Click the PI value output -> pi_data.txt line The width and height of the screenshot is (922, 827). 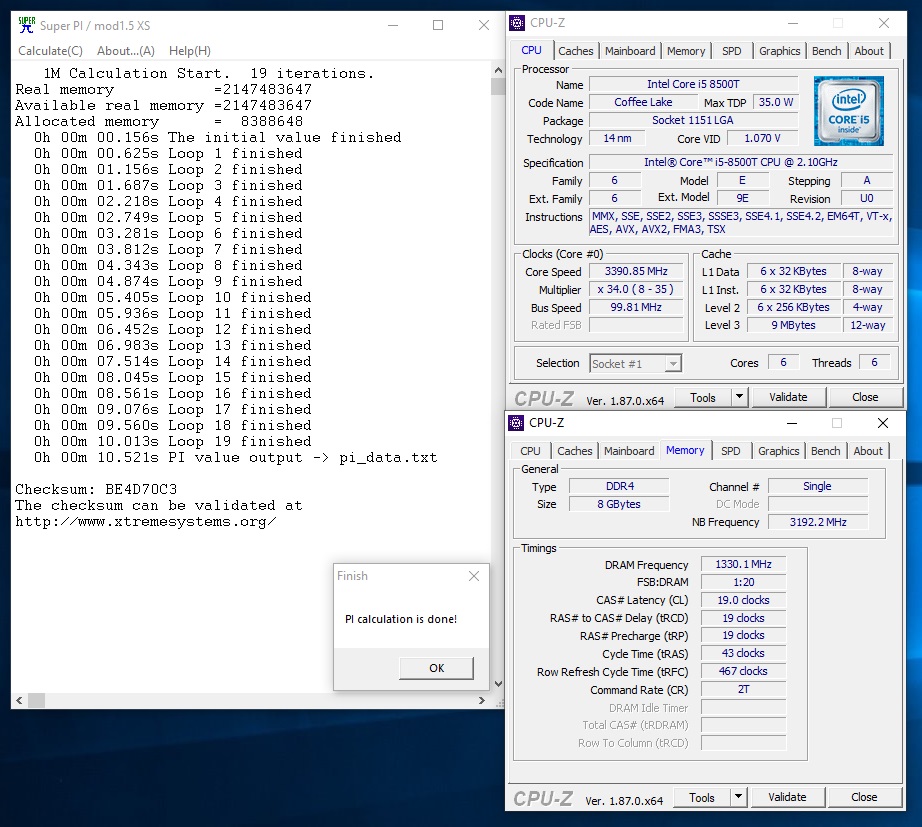coord(235,458)
